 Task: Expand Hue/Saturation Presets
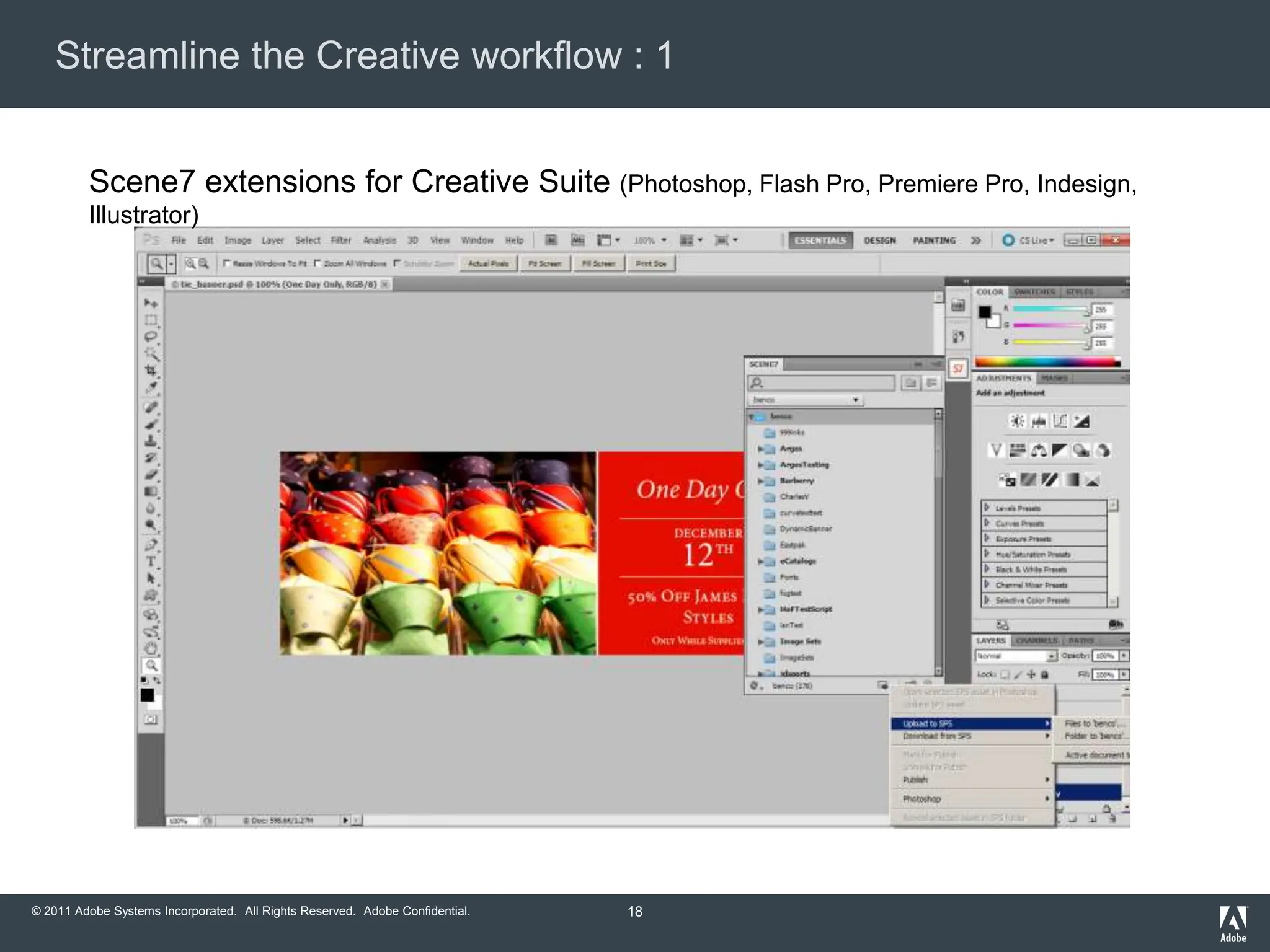point(987,554)
